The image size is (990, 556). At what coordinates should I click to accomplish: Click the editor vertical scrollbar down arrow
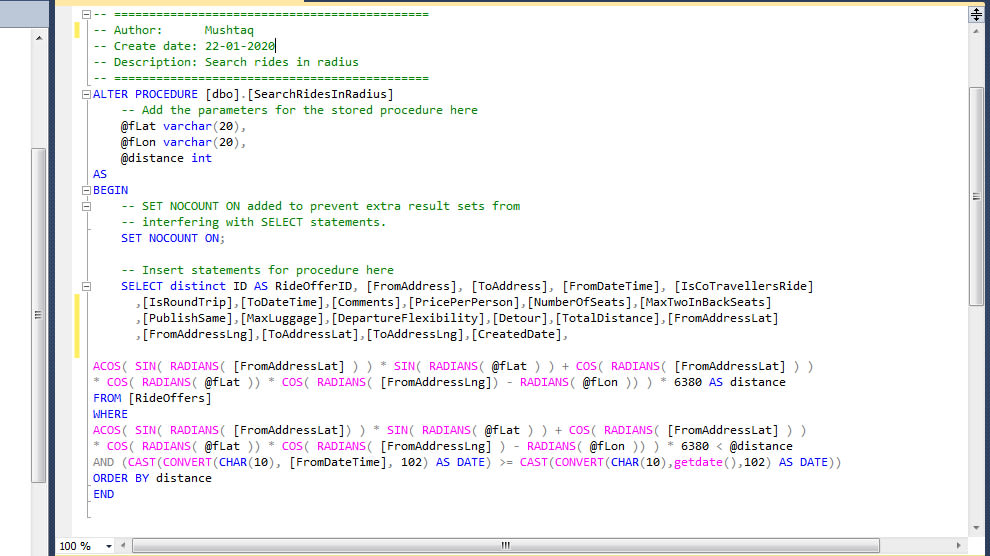pyautogui.click(x=976, y=527)
